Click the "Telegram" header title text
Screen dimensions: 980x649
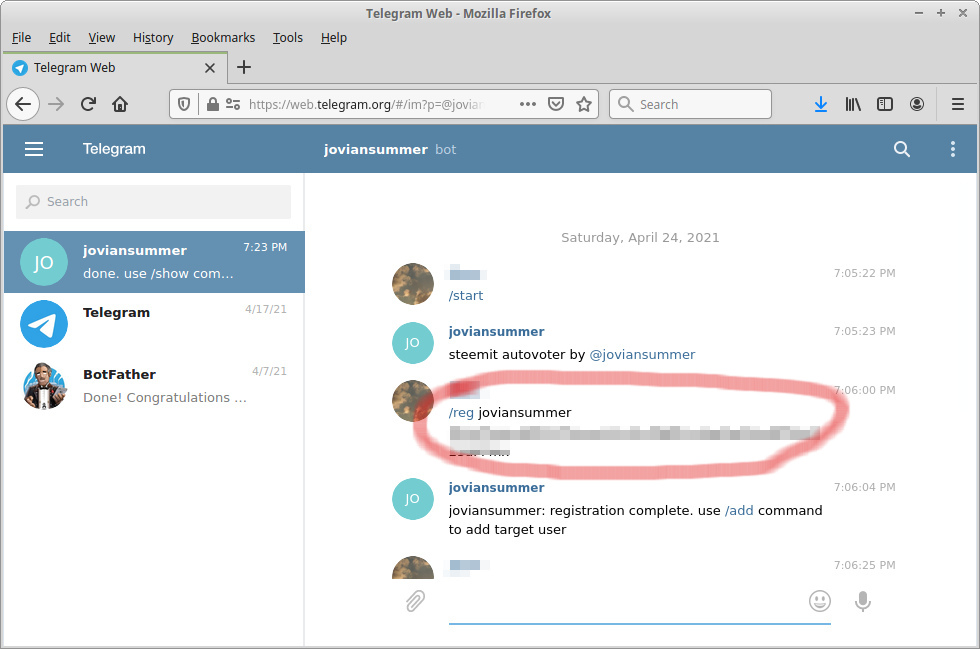click(x=114, y=149)
